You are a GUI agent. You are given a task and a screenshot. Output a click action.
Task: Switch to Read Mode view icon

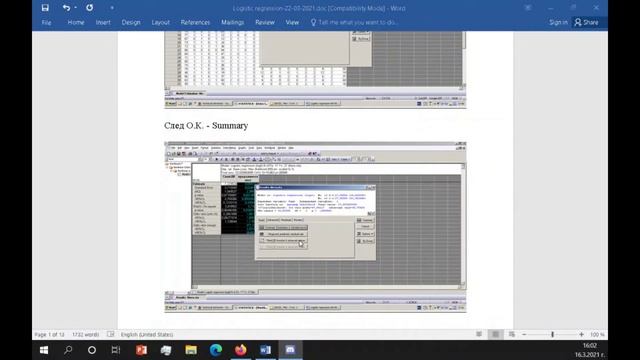479,334
